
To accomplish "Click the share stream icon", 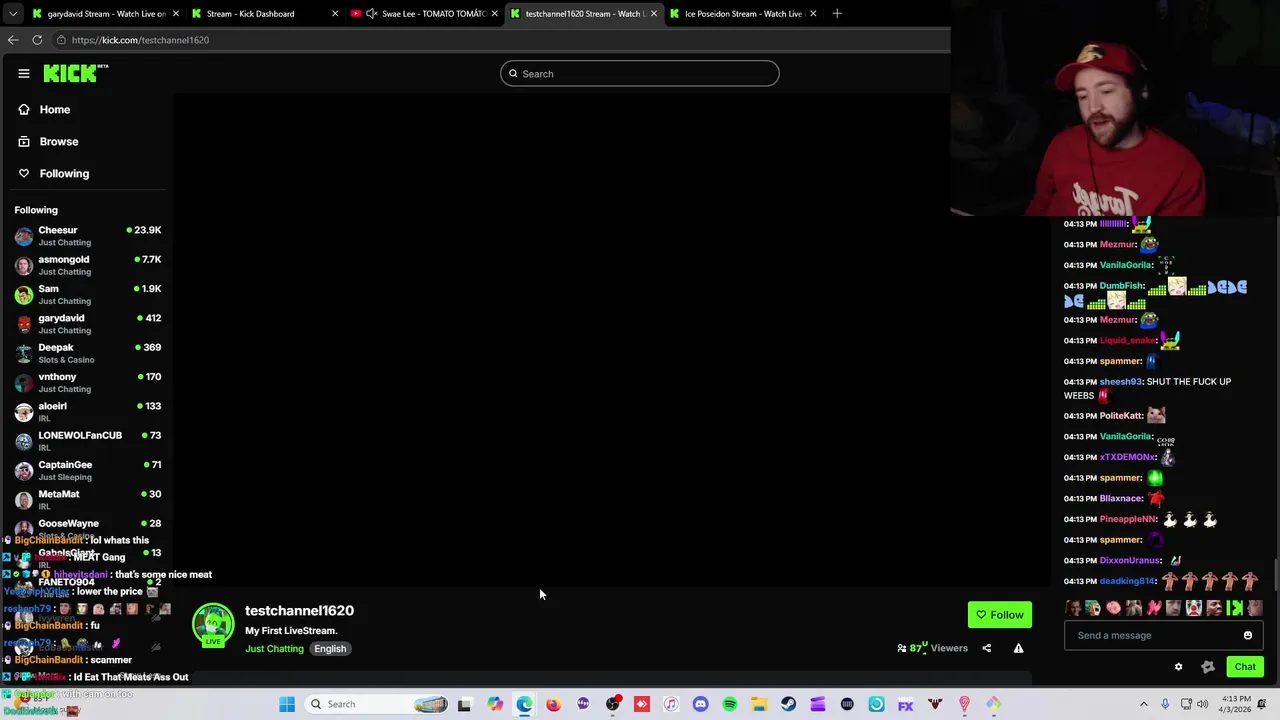I will (x=986, y=648).
